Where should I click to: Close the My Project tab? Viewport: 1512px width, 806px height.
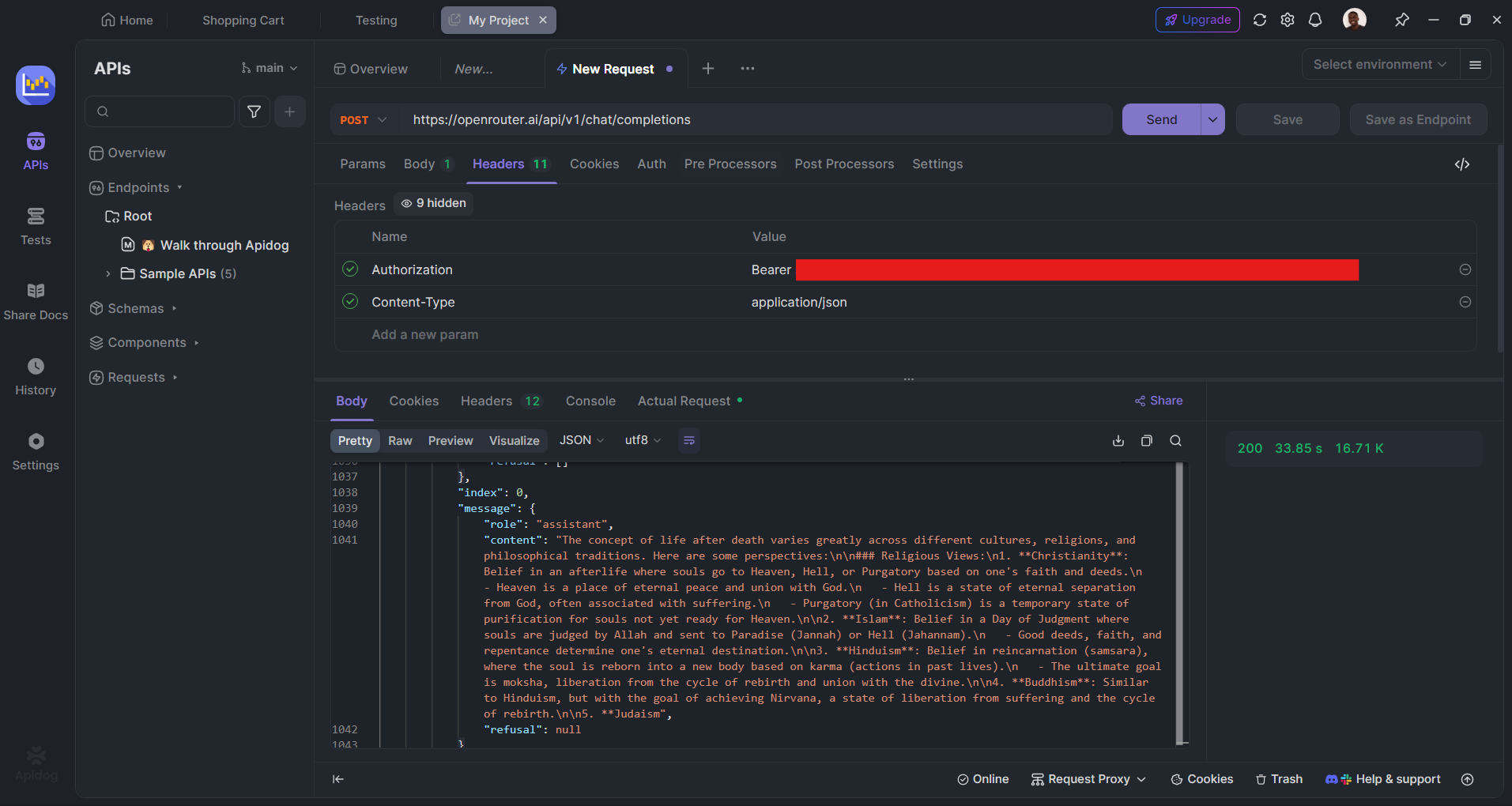pyautogui.click(x=543, y=20)
